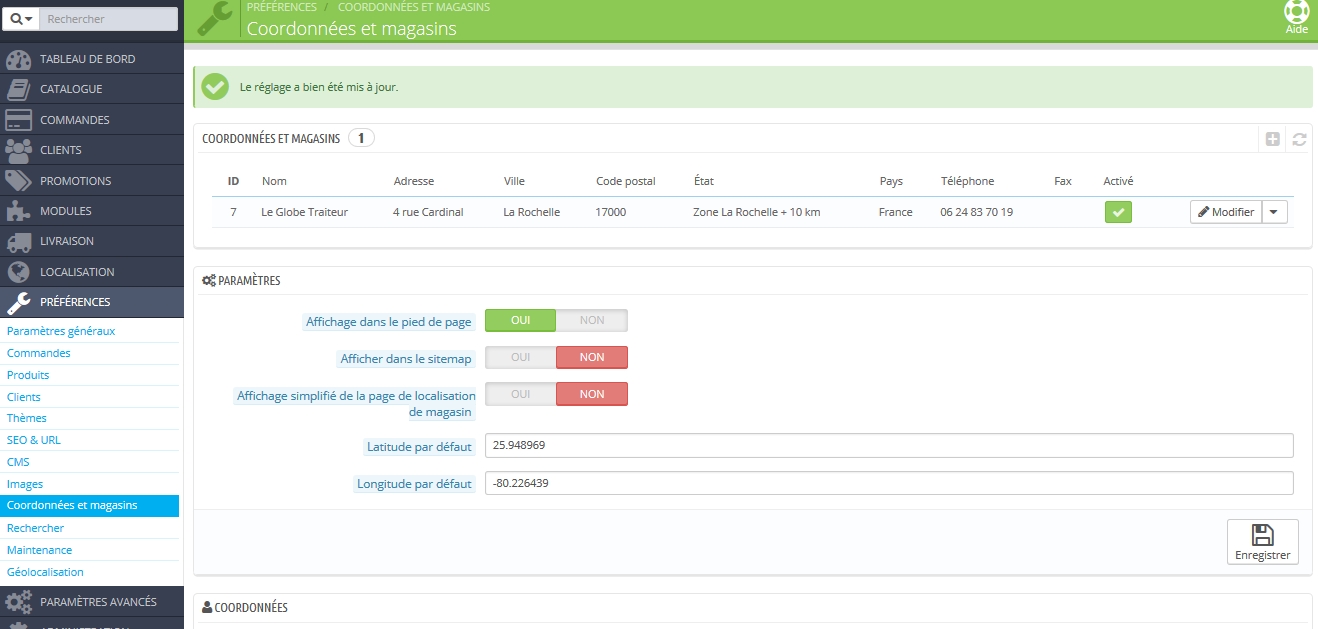1318x629 pixels.
Task: Click the Paramètres avancés gears icon
Action: tap(19, 602)
